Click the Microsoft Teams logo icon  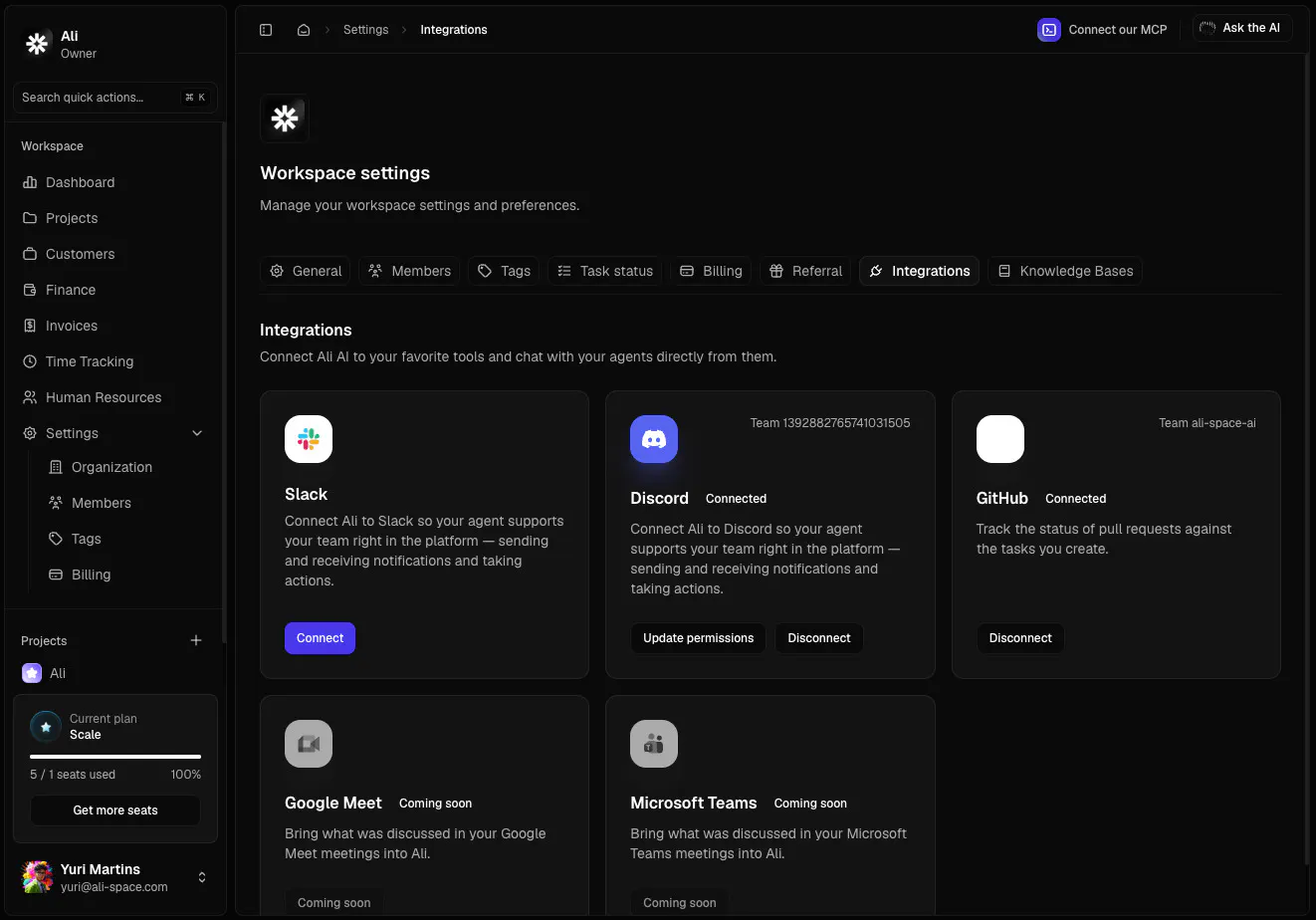click(654, 744)
